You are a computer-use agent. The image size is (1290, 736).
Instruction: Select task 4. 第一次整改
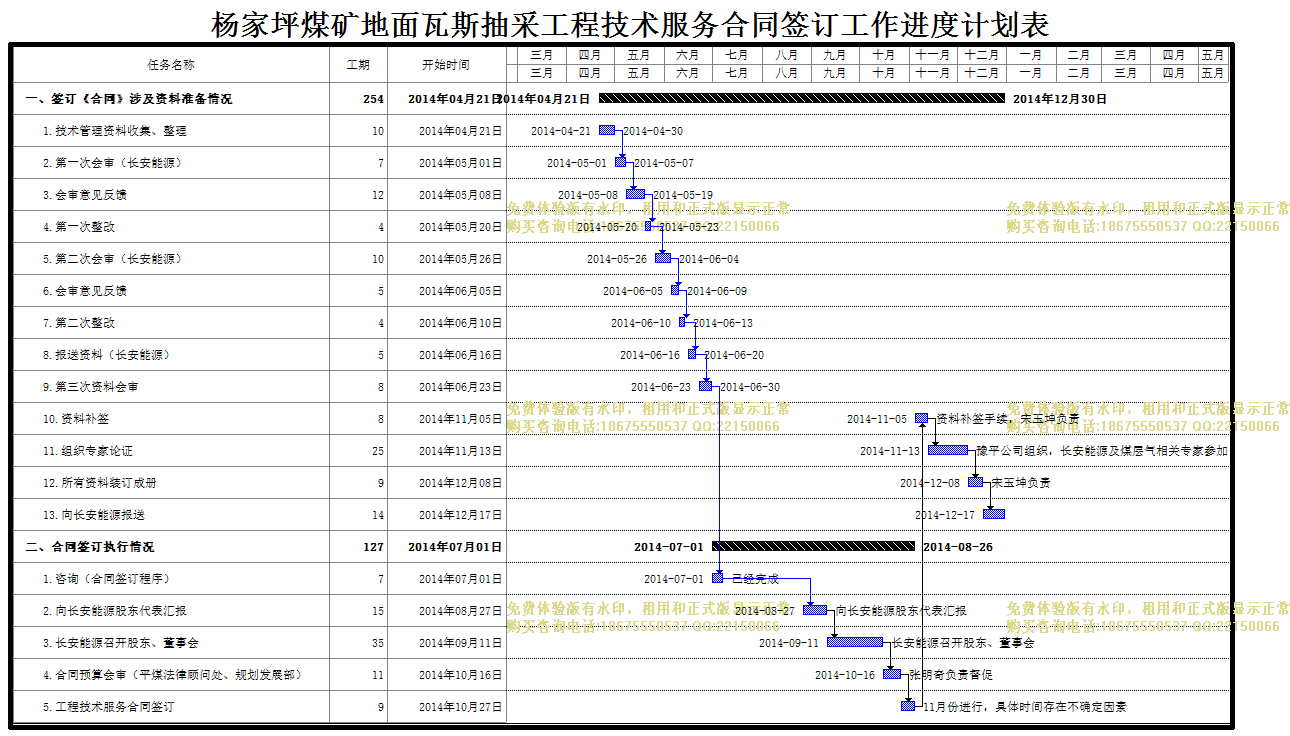click(79, 227)
